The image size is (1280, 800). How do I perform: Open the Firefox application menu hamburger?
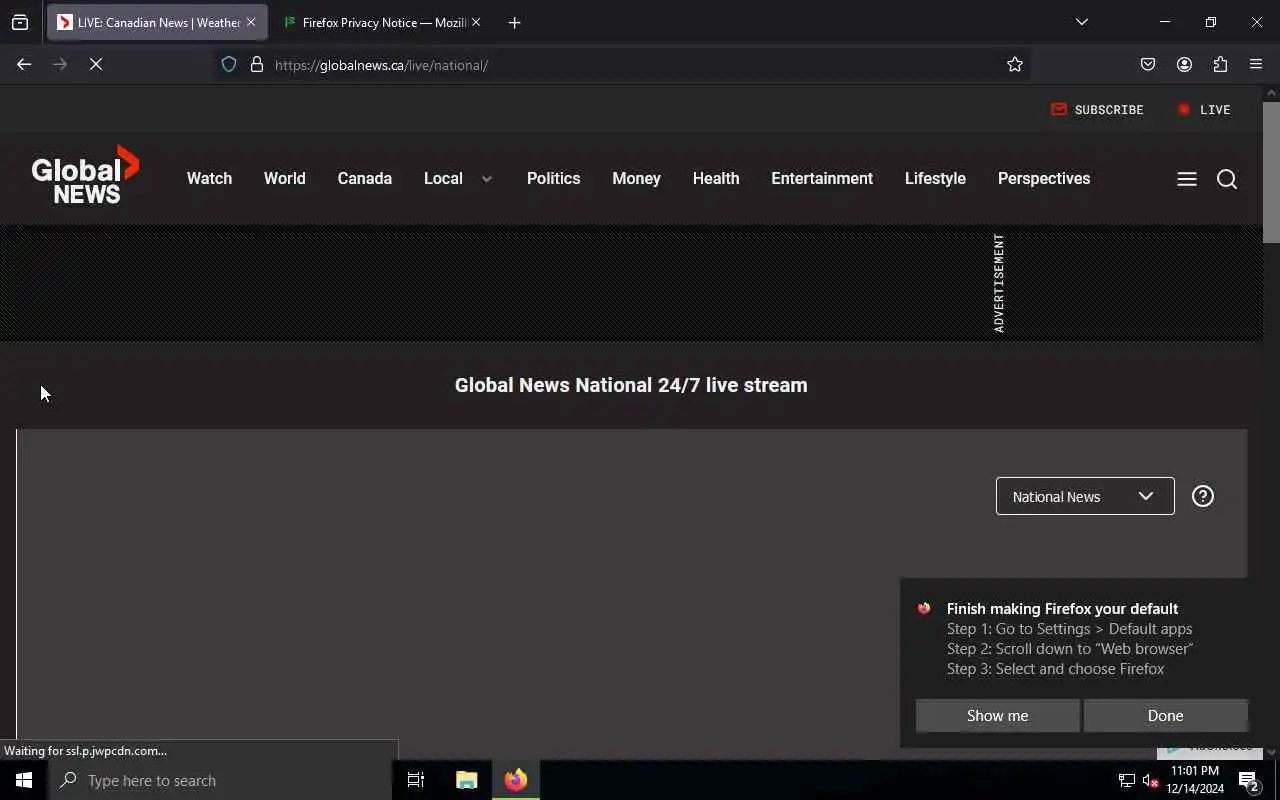(x=1256, y=64)
